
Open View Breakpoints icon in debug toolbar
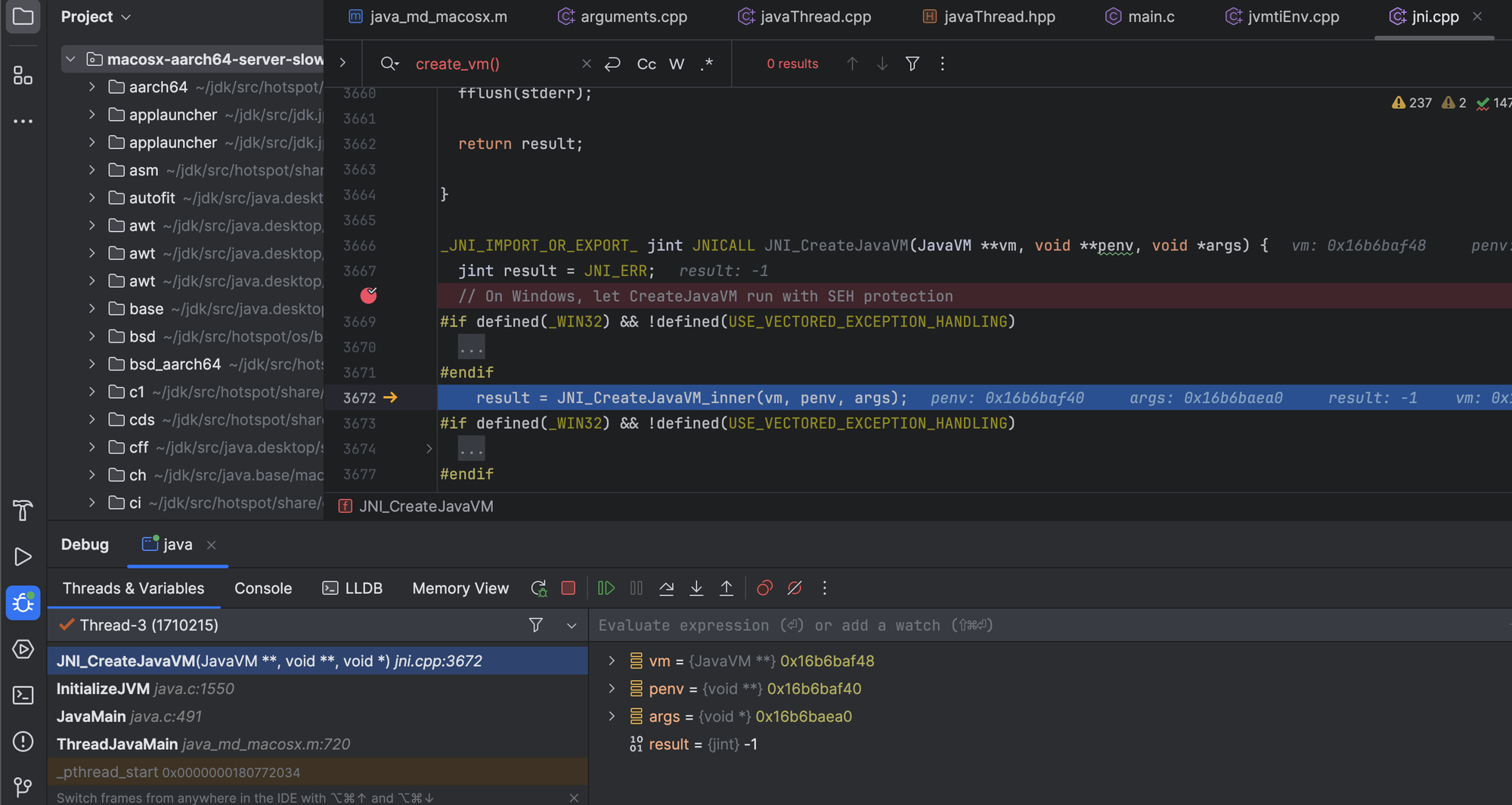click(x=764, y=588)
